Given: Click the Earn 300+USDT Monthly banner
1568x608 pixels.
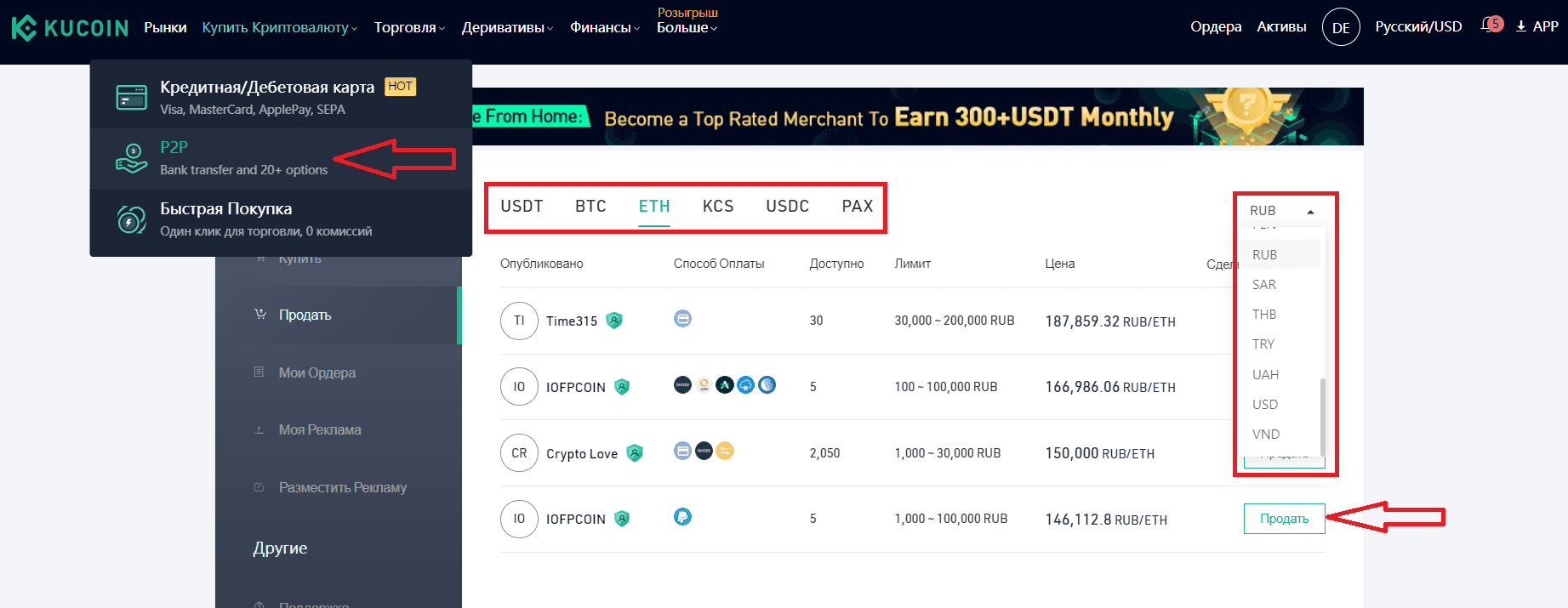Looking at the screenshot, I should (x=917, y=116).
